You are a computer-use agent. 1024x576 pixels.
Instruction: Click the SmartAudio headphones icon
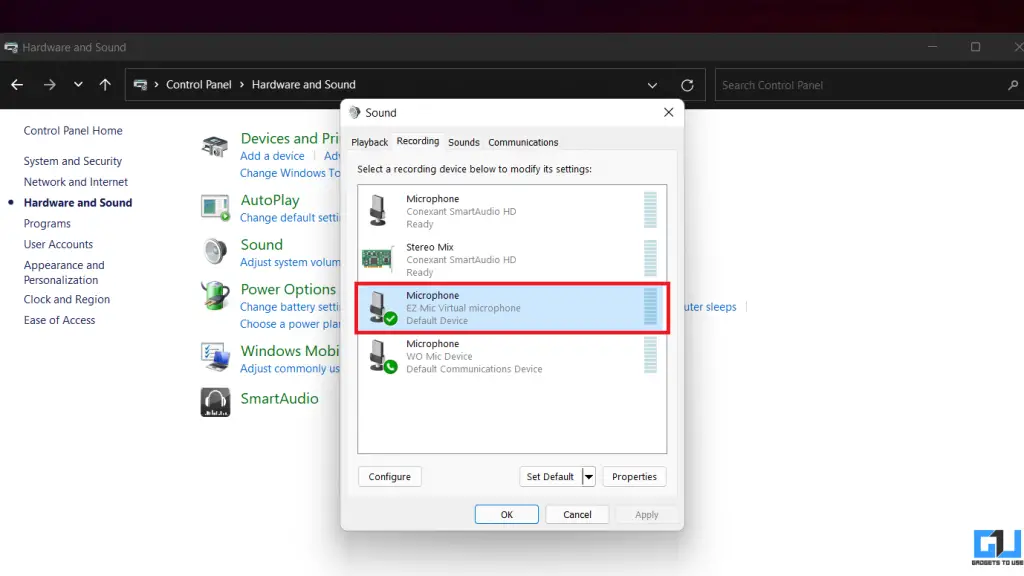214,400
